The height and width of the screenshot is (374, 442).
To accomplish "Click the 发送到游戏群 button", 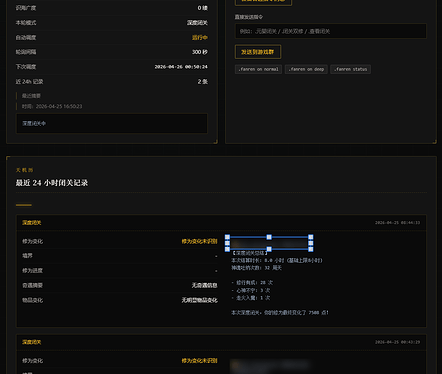I will click(258, 52).
